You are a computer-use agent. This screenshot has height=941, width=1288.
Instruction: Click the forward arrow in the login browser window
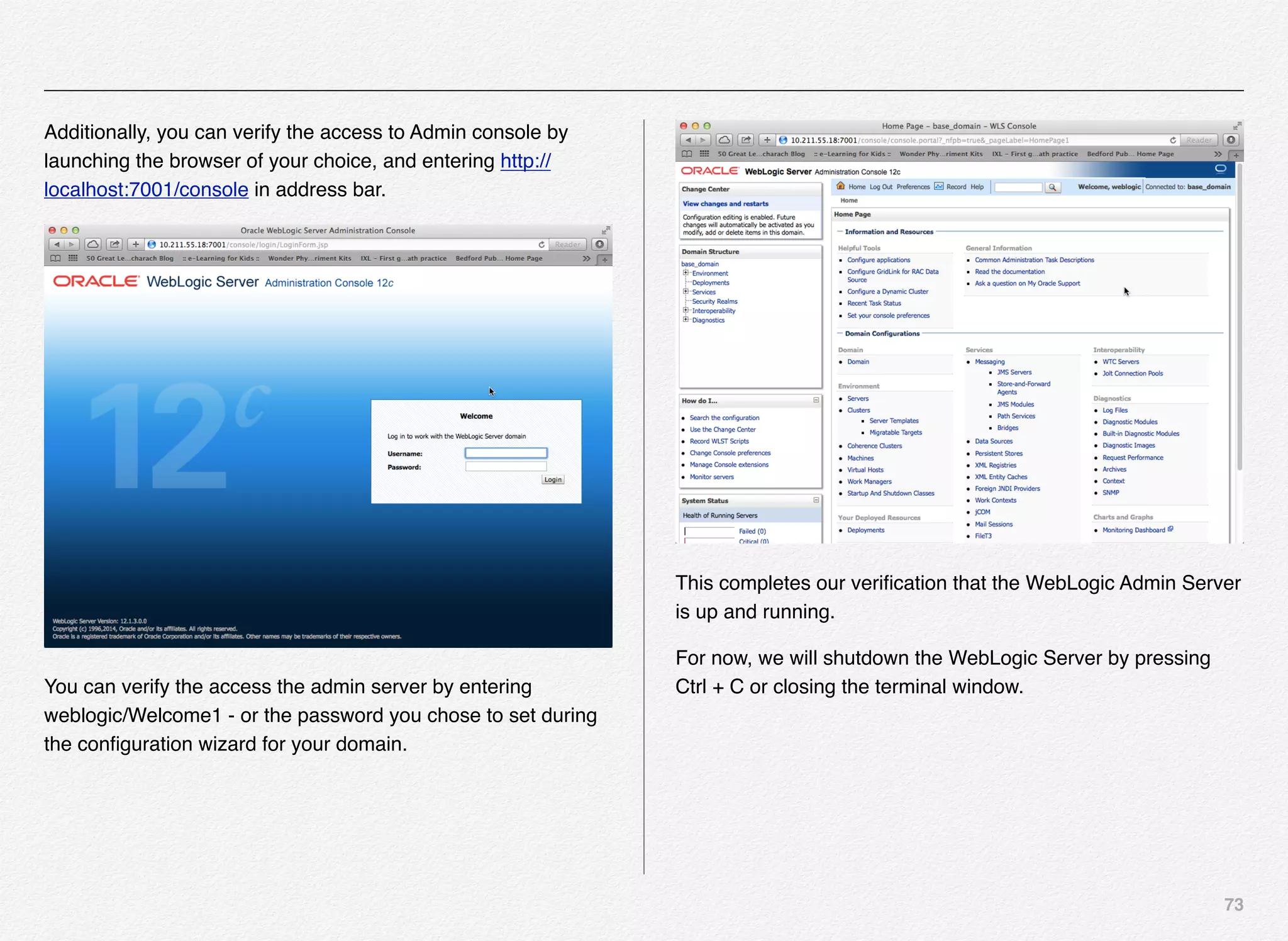click(x=72, y=244)
